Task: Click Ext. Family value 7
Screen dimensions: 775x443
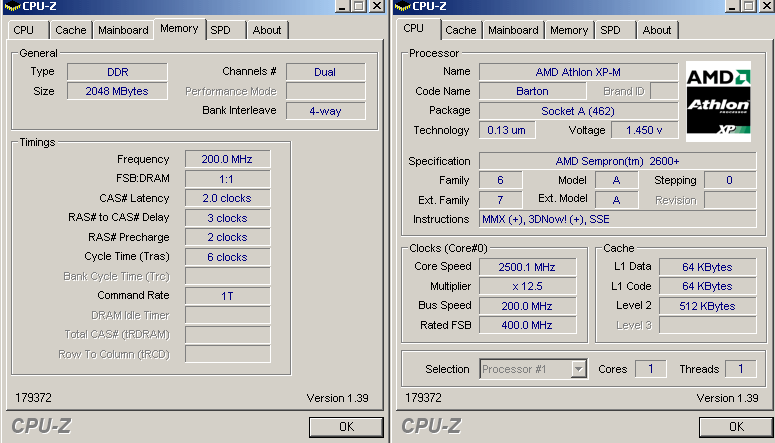Action: [x=500, y=200]
